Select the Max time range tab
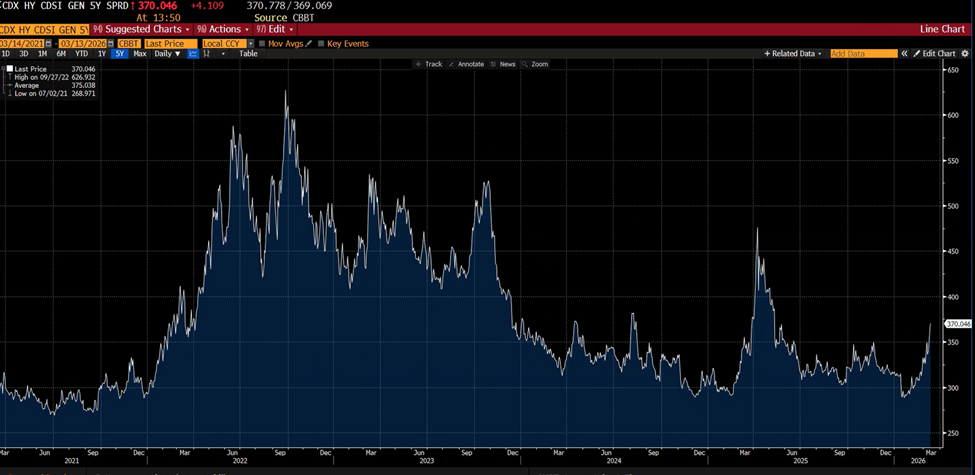The width and height of the screenshot is (975, 475). coord(139,54)
